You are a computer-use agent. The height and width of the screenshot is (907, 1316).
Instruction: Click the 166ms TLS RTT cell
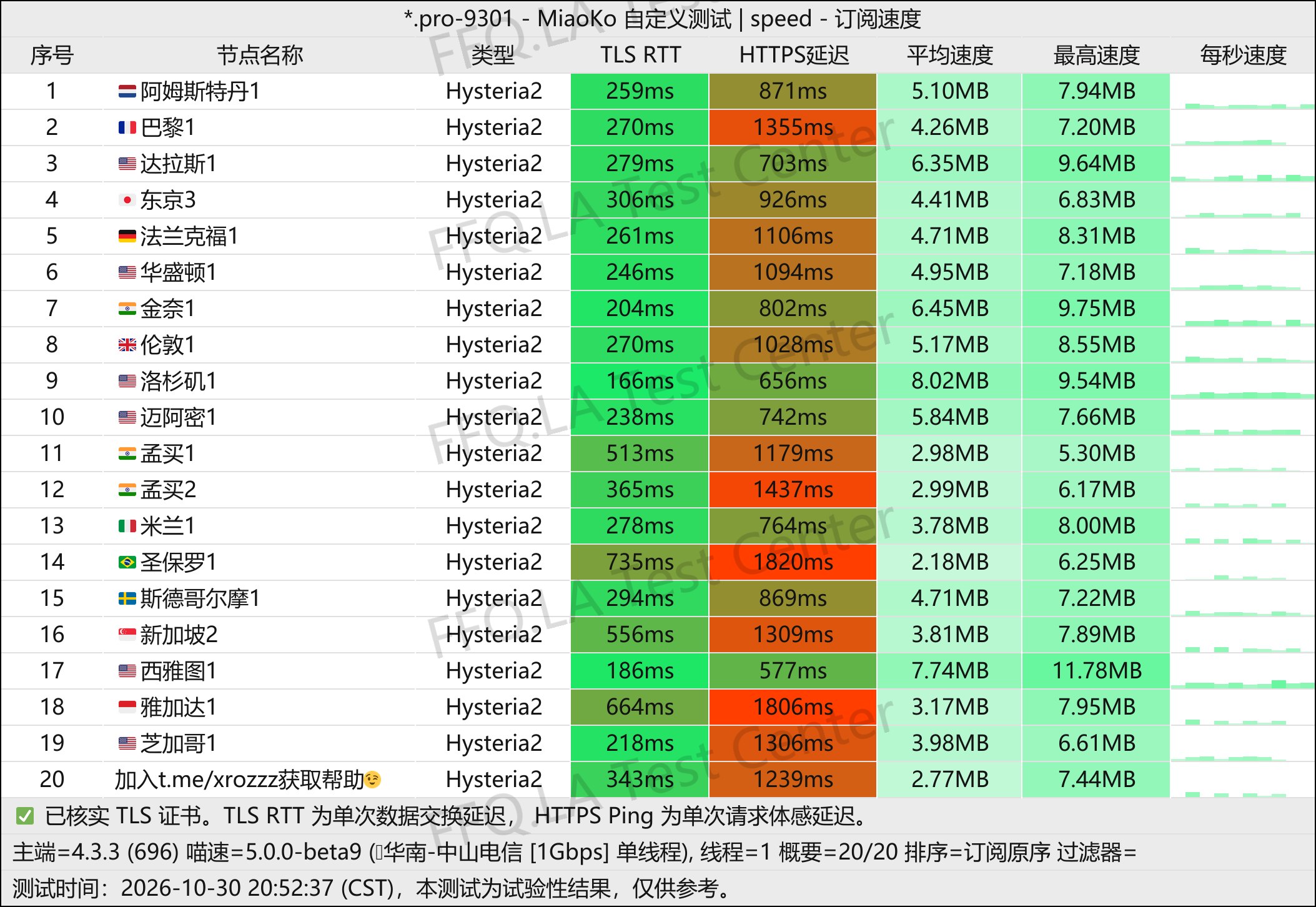tap(640, 381)
